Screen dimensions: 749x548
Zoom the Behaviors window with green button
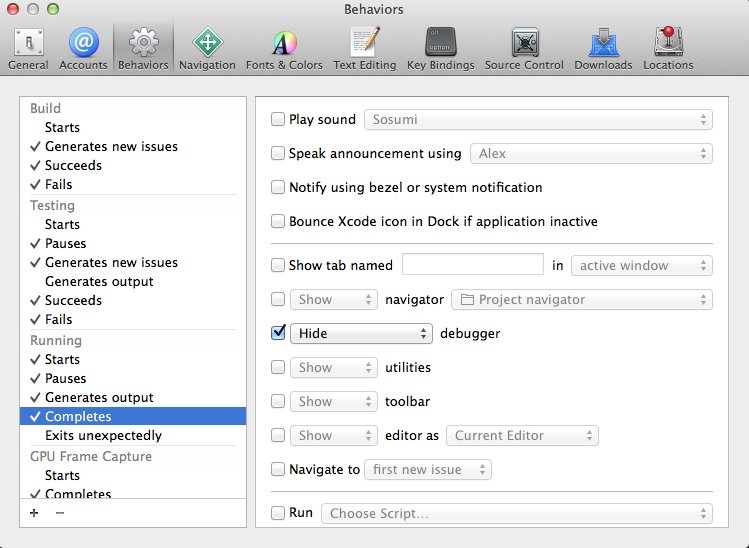point(53,9)
